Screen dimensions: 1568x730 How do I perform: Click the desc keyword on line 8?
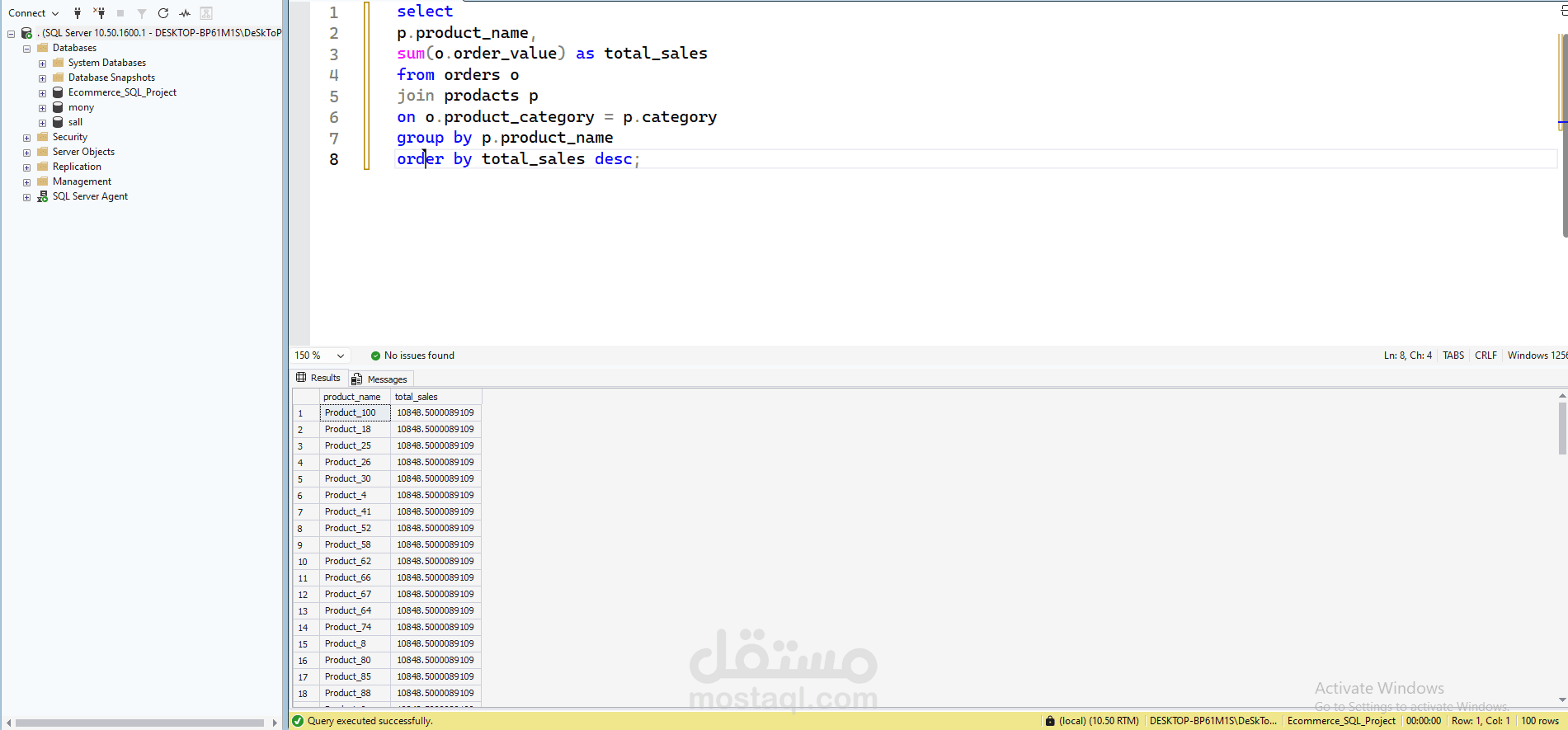pos(613,159)
